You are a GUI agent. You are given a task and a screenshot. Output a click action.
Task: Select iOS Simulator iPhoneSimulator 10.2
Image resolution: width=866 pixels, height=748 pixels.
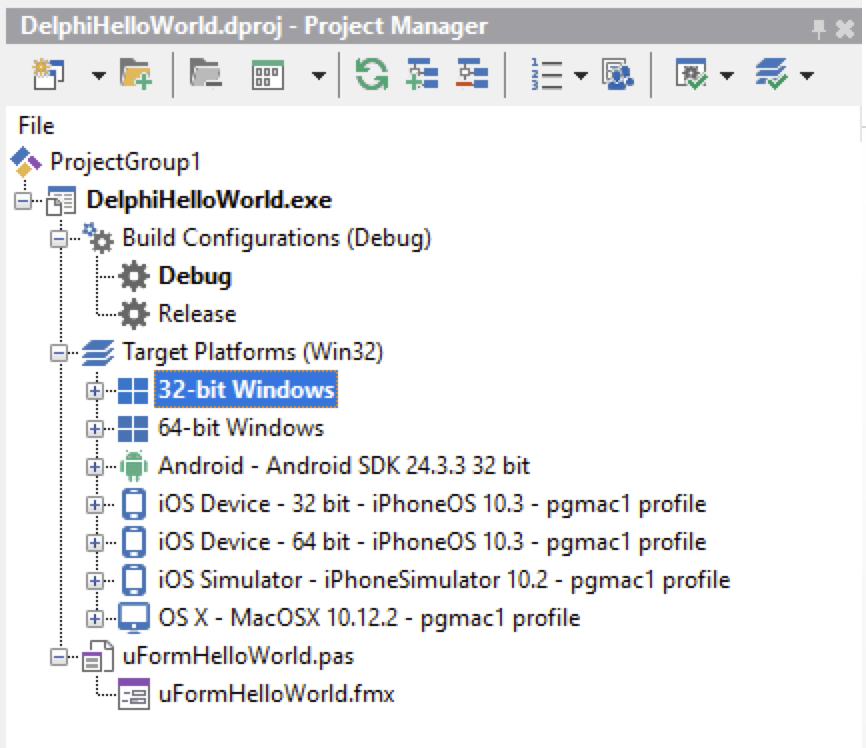pyautogui.click(x=444, y=581)
